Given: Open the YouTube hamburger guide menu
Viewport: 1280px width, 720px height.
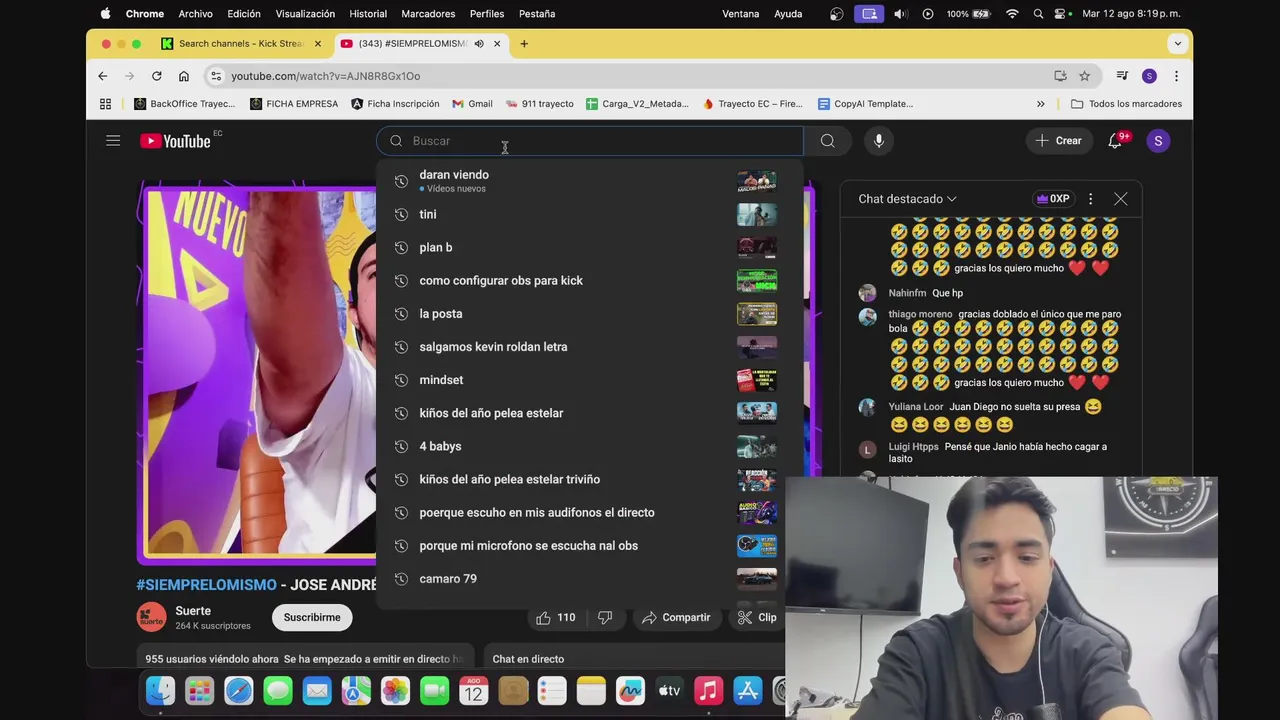Looking at the screenshot, I should pos(113,141).
